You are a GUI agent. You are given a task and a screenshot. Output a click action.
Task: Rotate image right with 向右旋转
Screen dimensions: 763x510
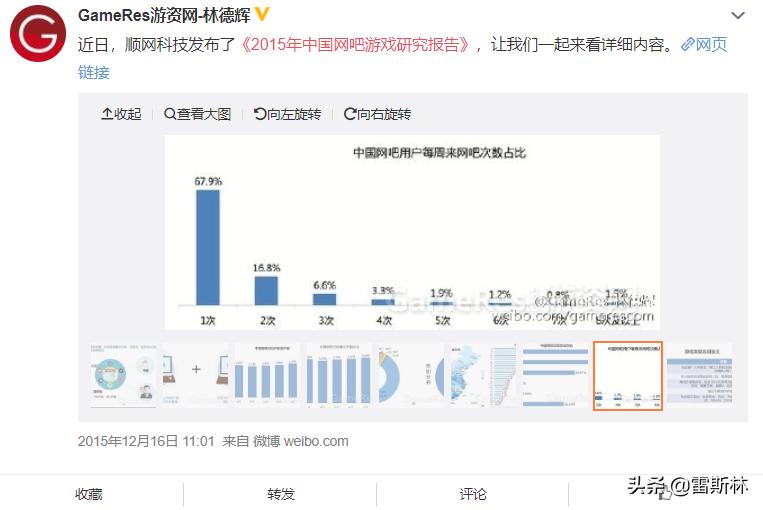pos(377,114)
